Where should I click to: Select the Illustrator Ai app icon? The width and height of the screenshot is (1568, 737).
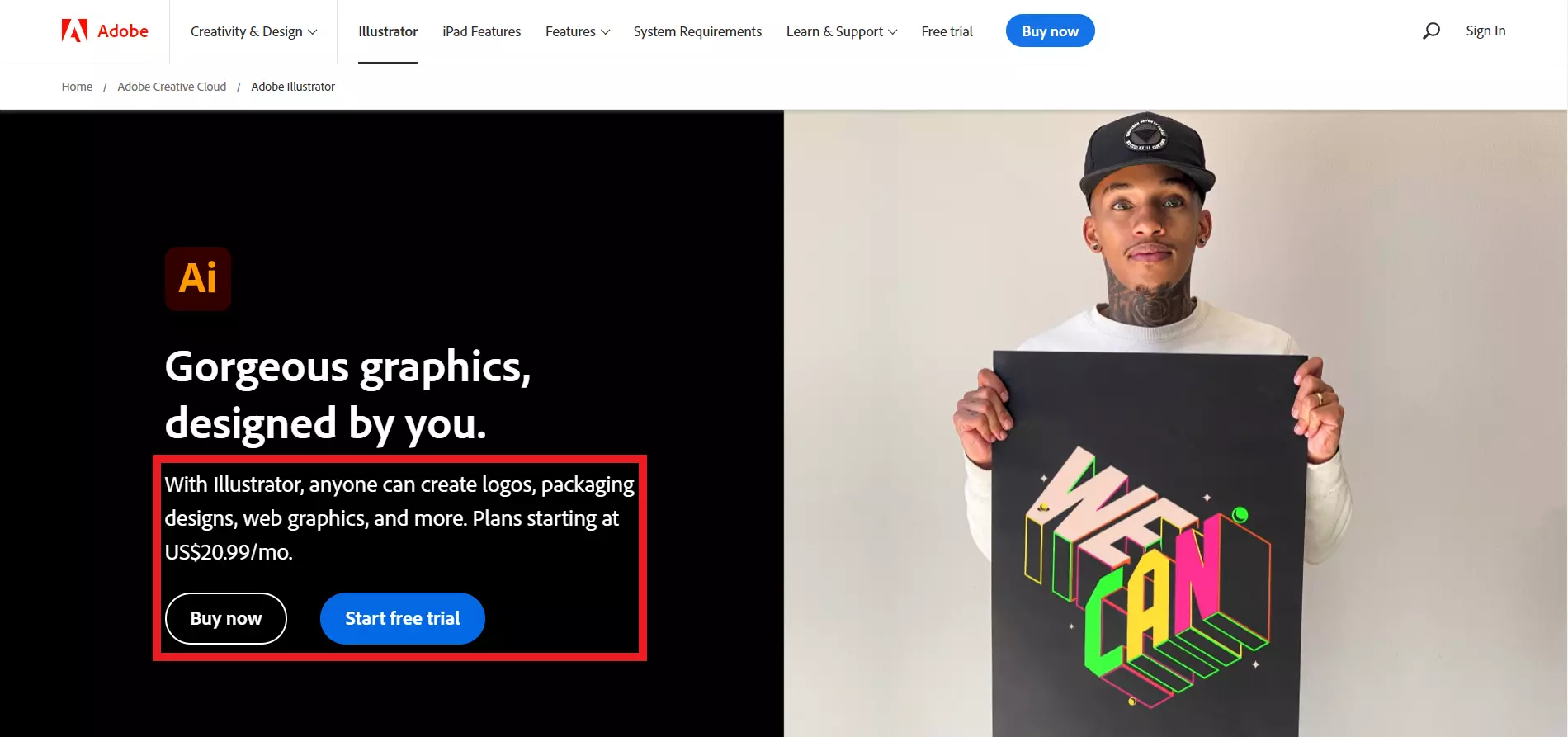(198, 279)
